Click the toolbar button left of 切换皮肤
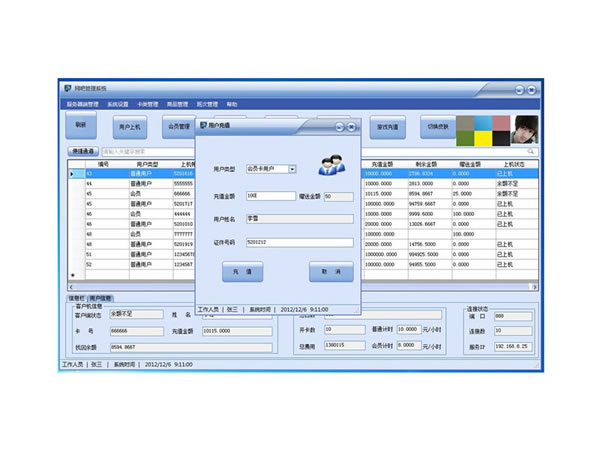Image resolution: width=600 pixels, height=450 pixels. coord(388,127)
